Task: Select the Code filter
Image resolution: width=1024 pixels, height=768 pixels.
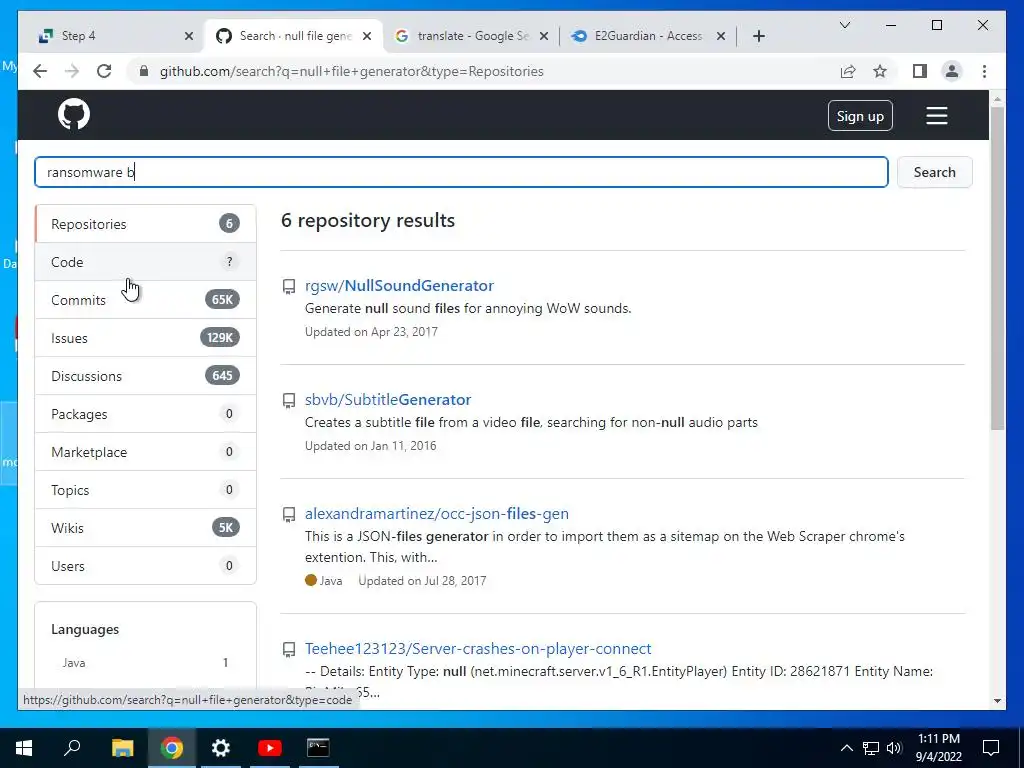Action: click(x=145, y=262)
